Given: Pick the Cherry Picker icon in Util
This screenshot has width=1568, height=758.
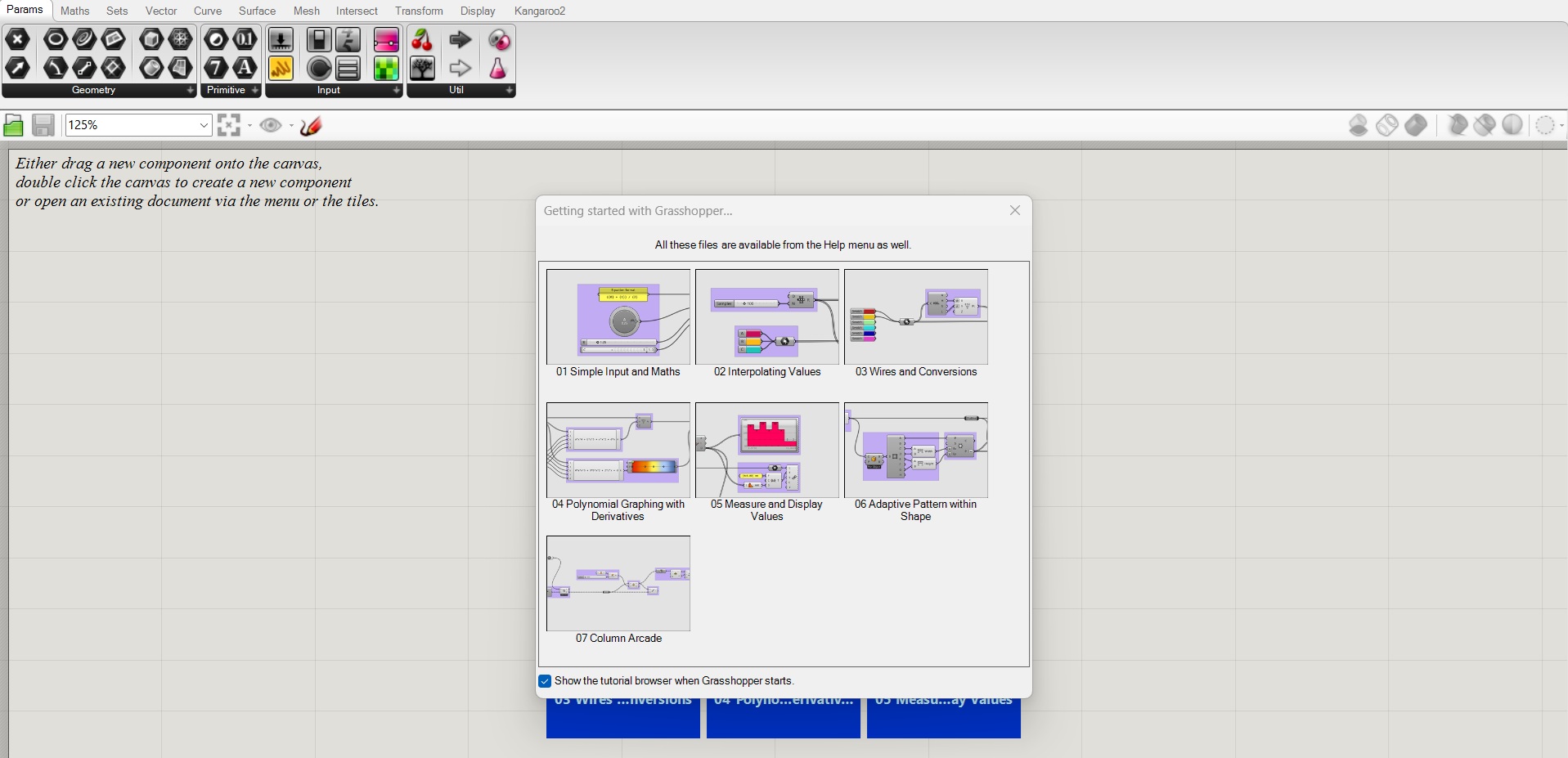Looking at the screenshot, I should point(422,39).
